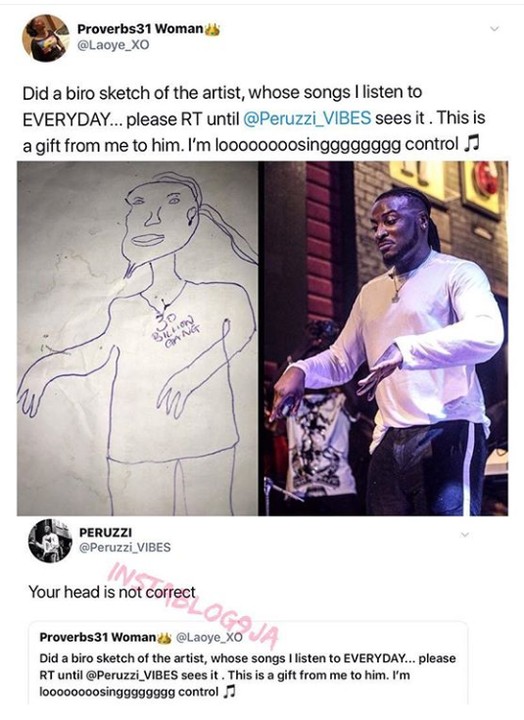Open Proverbs31 Woman's profile avatar

pyautogui.click(x=45, y=38)
